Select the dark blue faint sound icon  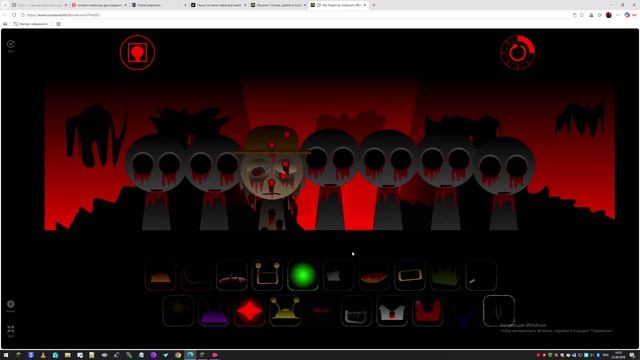[x=463, y=311]
